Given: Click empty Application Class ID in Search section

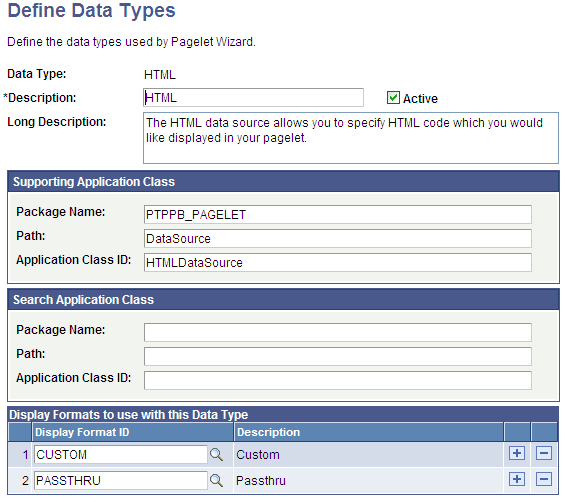Looking at the screenshot, I should click(338, 380).
